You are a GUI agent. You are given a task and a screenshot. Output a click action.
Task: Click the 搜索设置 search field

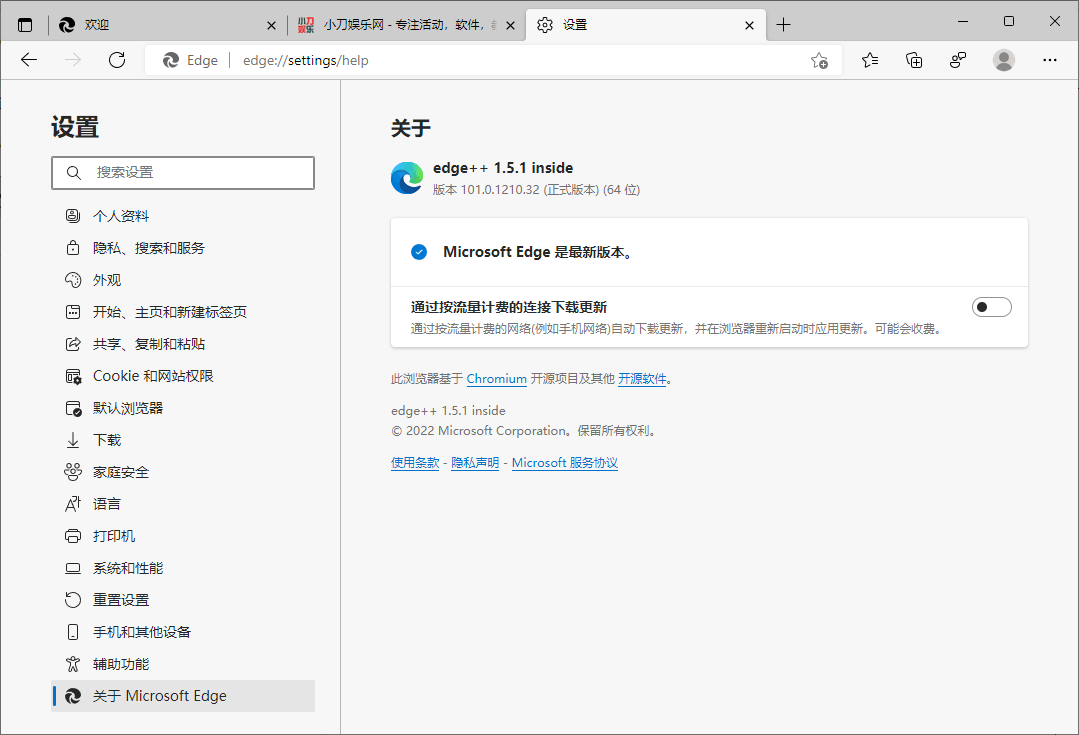pyautogui.click(x=183, y=172)
